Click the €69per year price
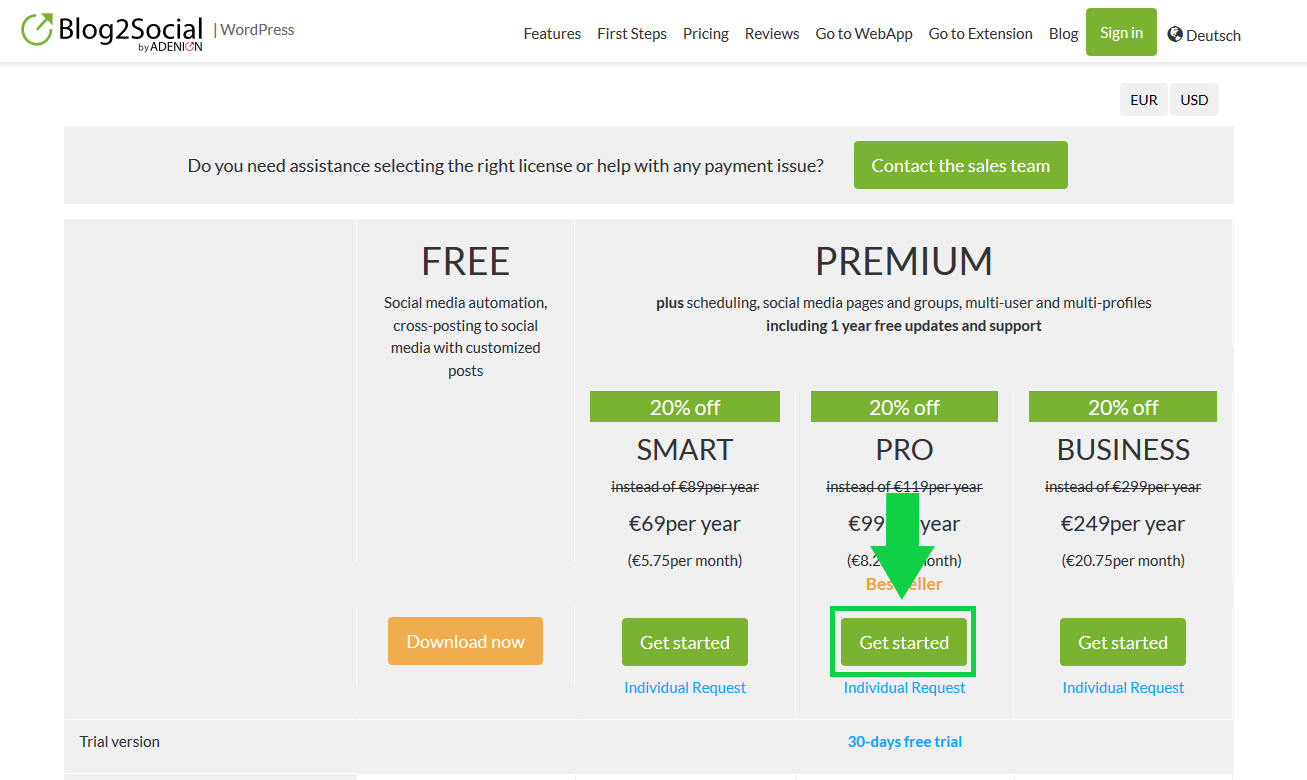1307x780 pixels. click(x=685, y=523)
